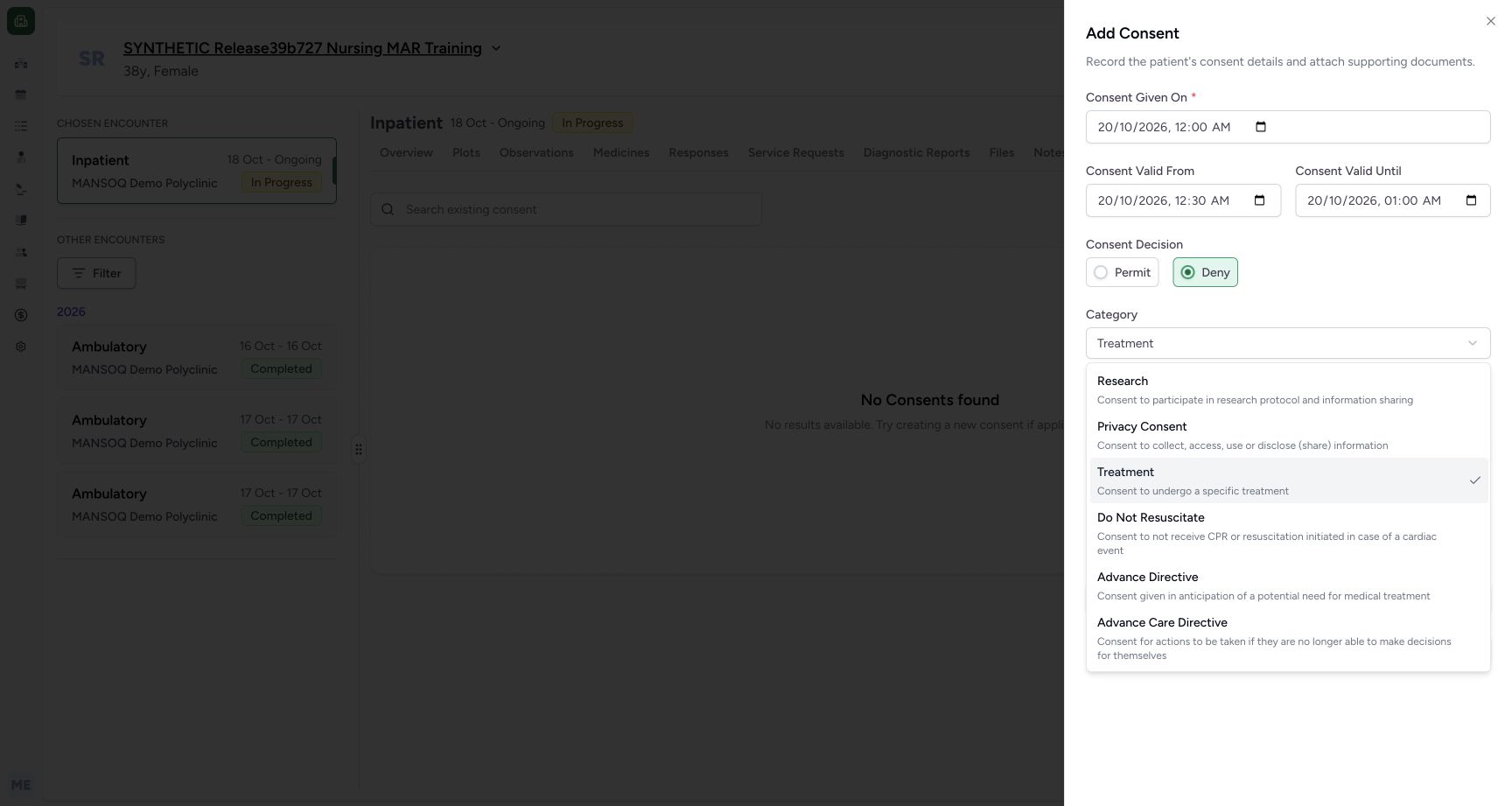This screenshot has height=806, width=1512.
Task: Switch to the Plots tab
Action: pos(466,152)
